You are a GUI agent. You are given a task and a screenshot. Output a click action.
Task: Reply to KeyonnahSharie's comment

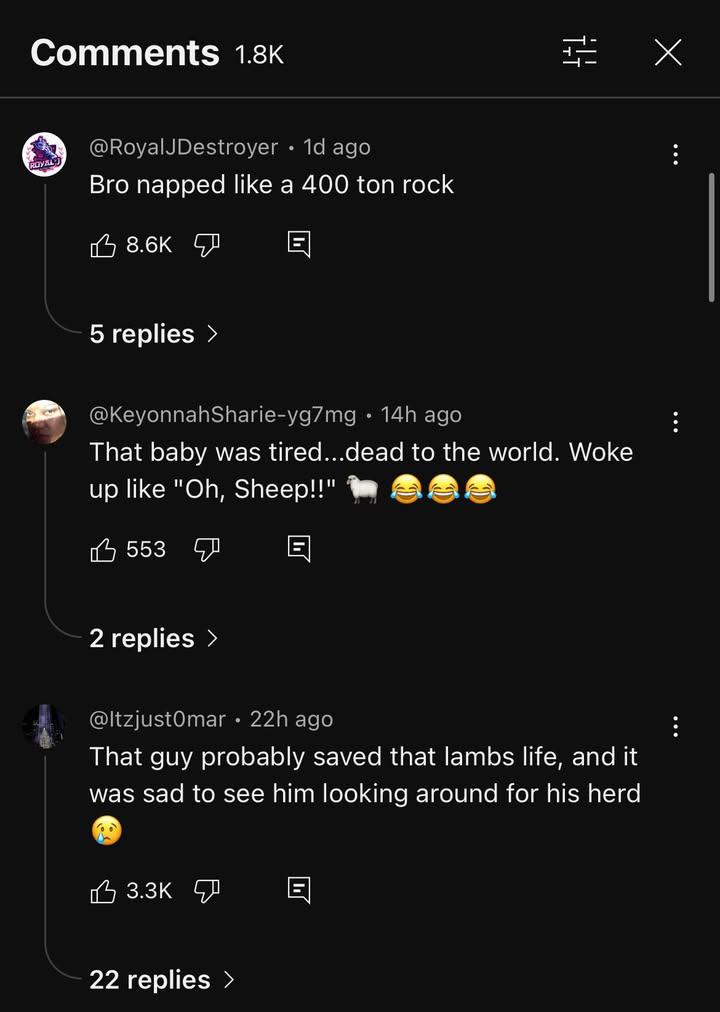point(299,549)
